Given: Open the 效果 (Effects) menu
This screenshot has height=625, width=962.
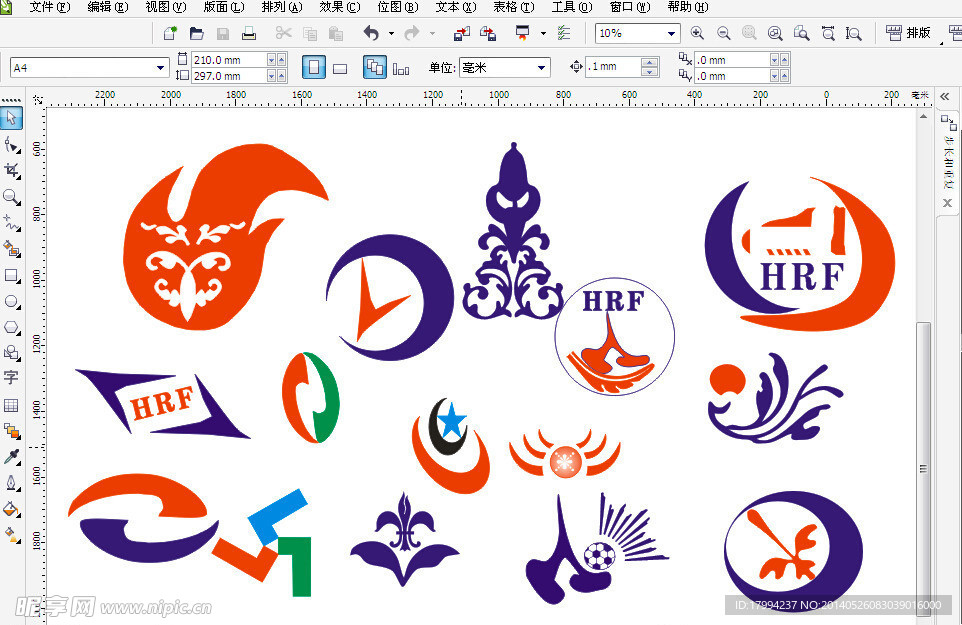Looking at the screenshot, I should pyautogui.click(x=339, y=7).
